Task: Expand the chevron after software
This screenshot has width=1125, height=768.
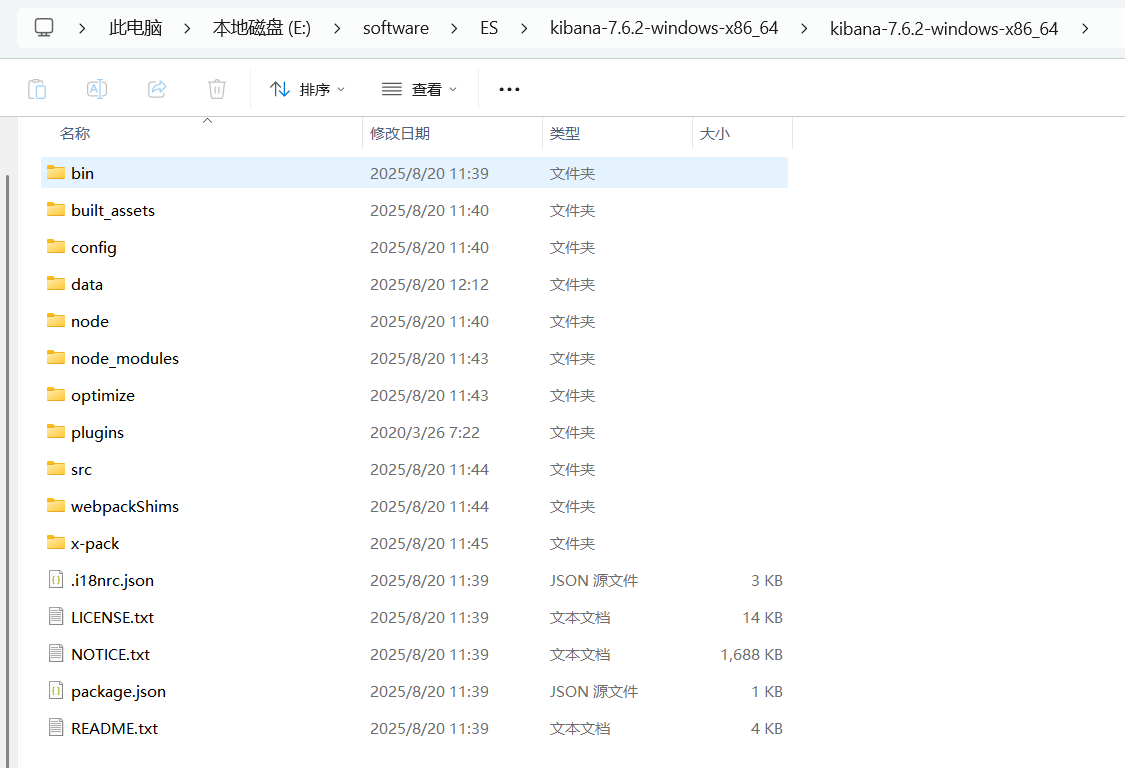Action: (454, 29)
